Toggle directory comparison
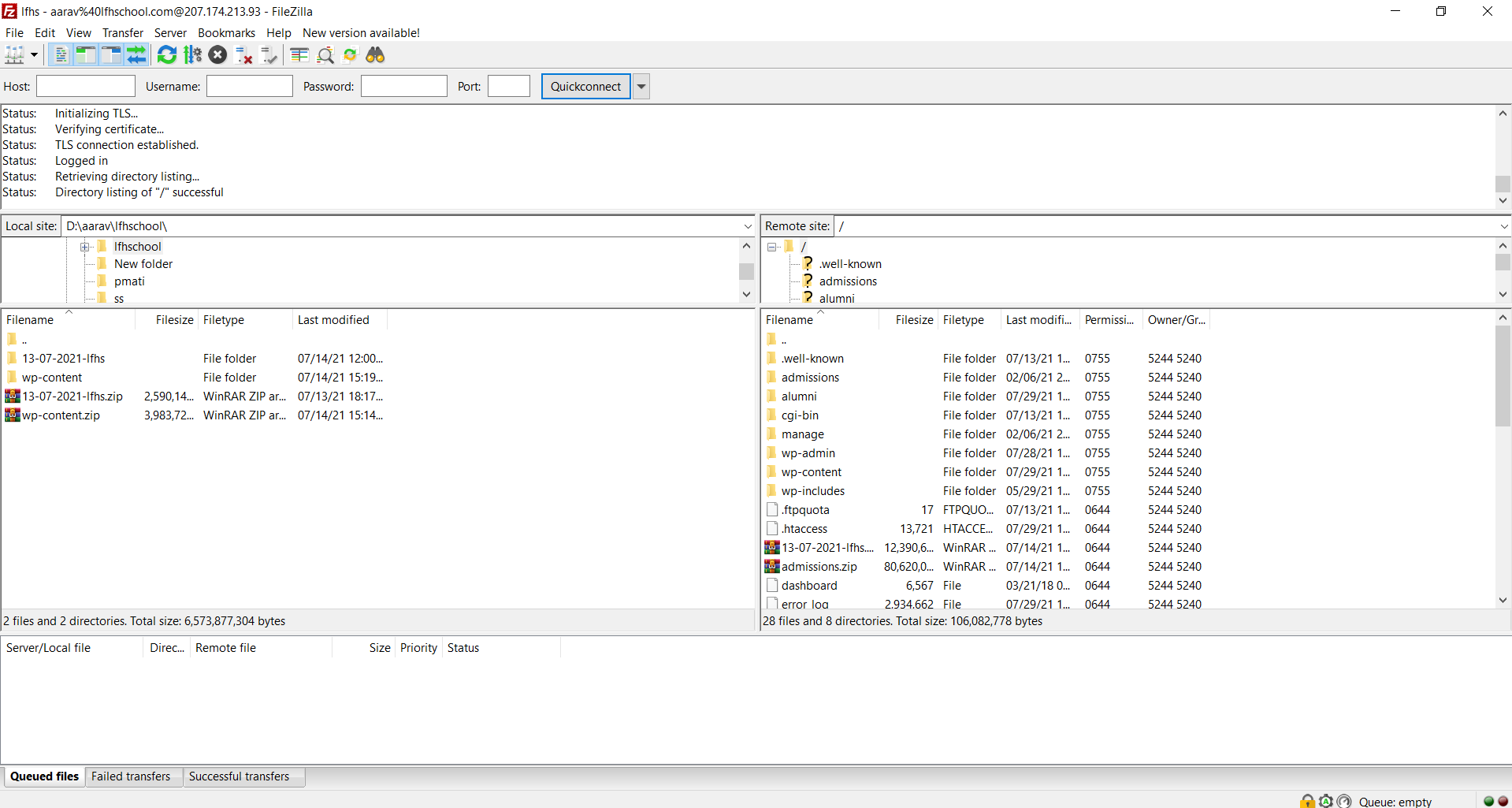Screen dimensions: 1512x808 point(325,55)
